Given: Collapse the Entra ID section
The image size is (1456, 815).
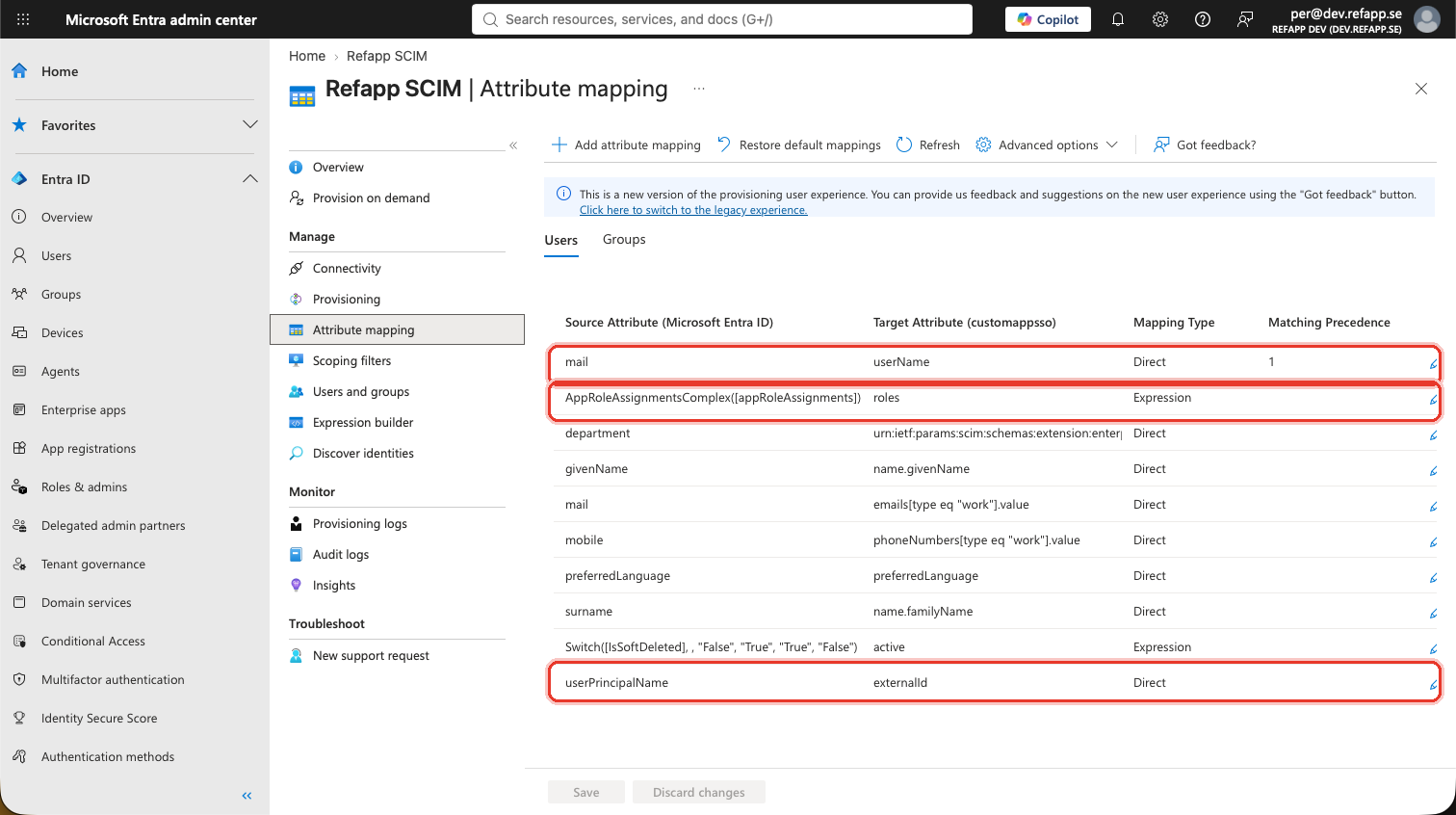Looking at the screenshot, I should [x=250, y=179].
